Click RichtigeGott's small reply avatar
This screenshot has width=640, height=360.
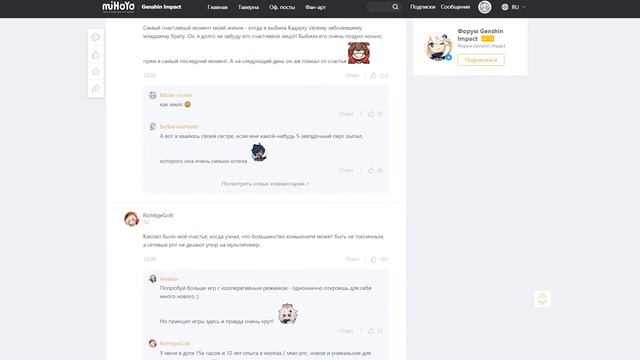[153, 343]
